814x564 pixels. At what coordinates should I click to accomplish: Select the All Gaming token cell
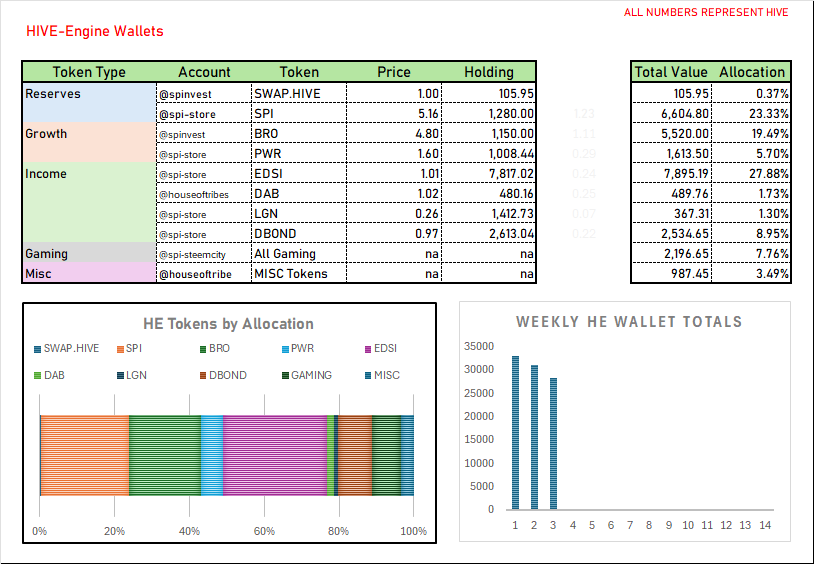tap(299, 253)
